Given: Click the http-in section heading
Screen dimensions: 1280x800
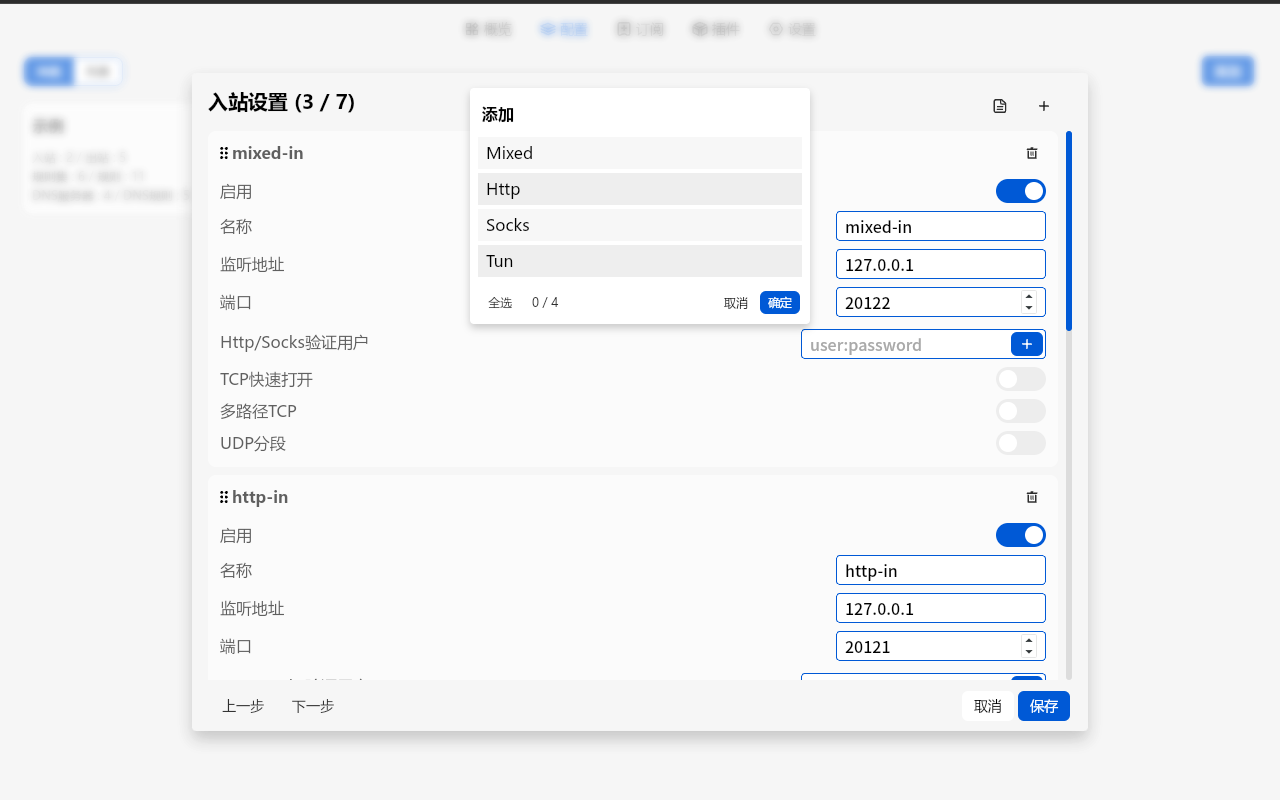Looking at the screenshot, I should point(260,497).
